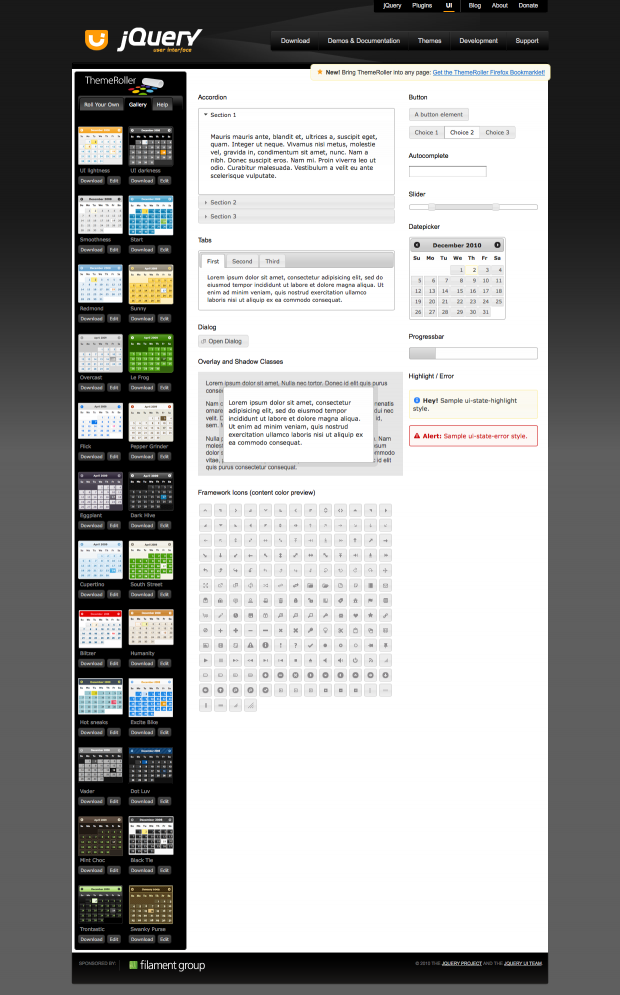Edit the Le Frog theme
Screen dimensions: 620x995
point(164,388)
